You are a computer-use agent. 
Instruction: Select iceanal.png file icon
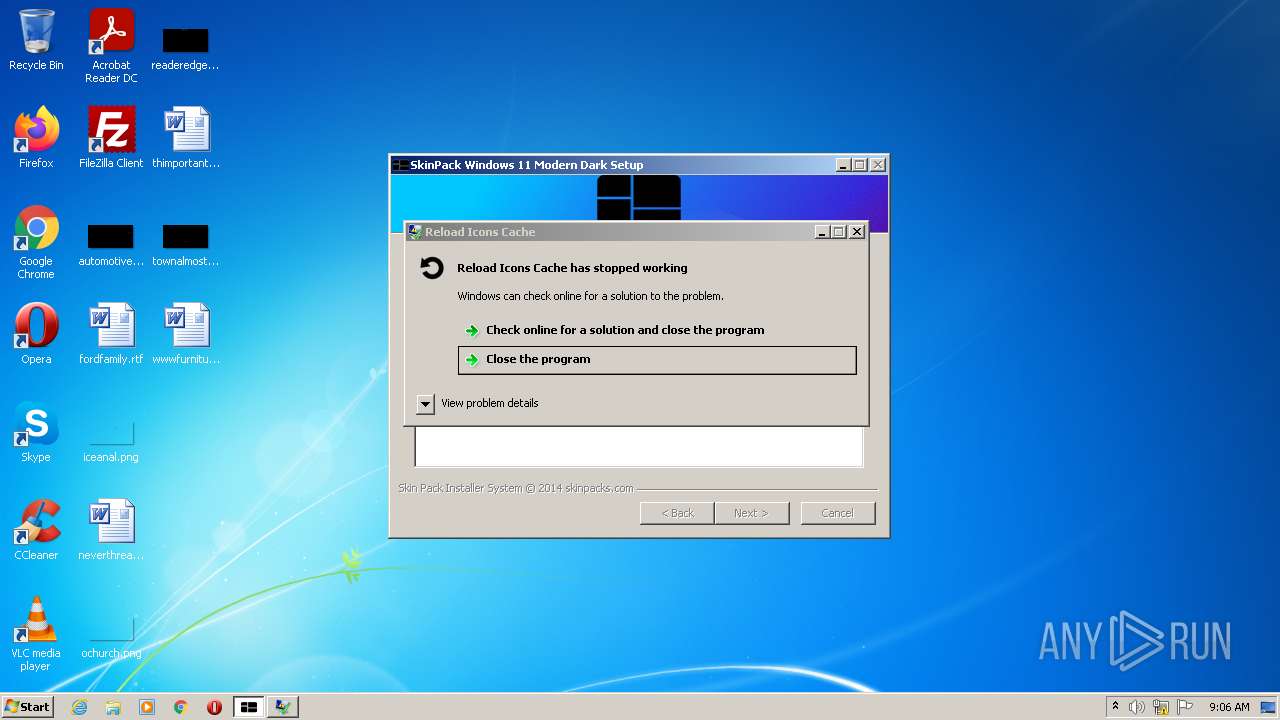click(111, 441)
